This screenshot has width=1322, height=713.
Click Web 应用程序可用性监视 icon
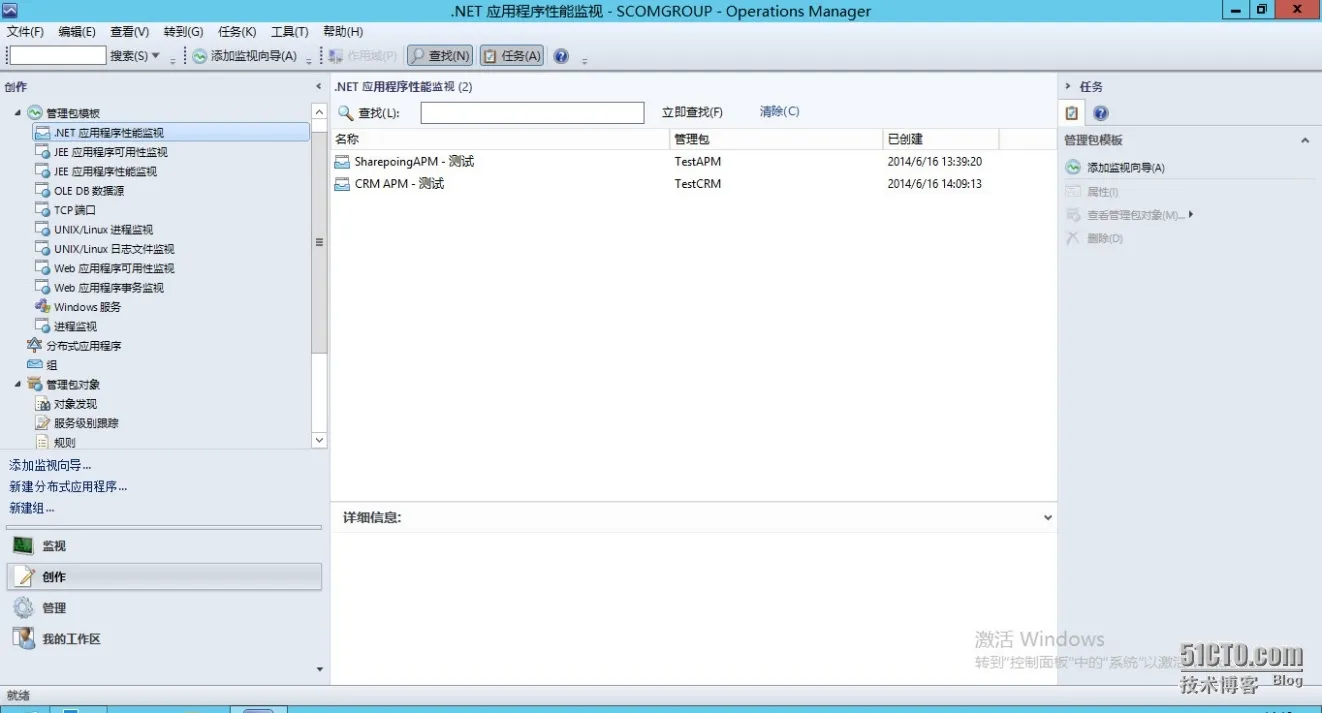tap(43, 268)
